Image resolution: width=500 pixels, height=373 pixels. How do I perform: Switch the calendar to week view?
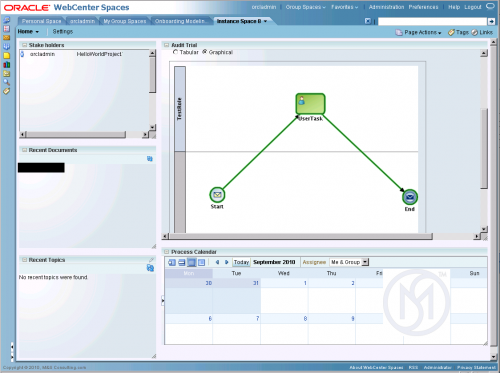pos(182,262)
